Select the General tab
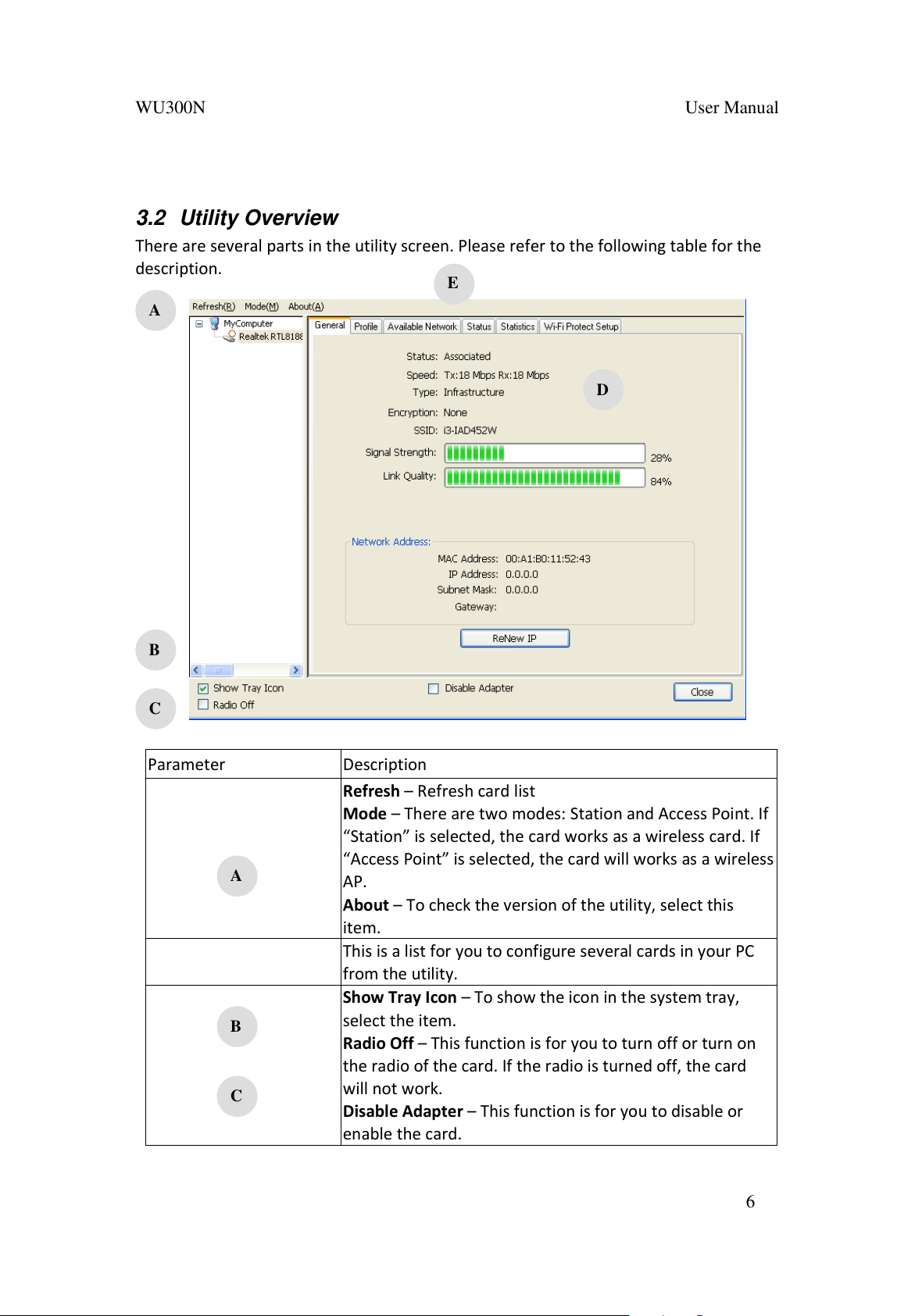Viewport: 922px width, 1316px height. (x=330, y=326)
